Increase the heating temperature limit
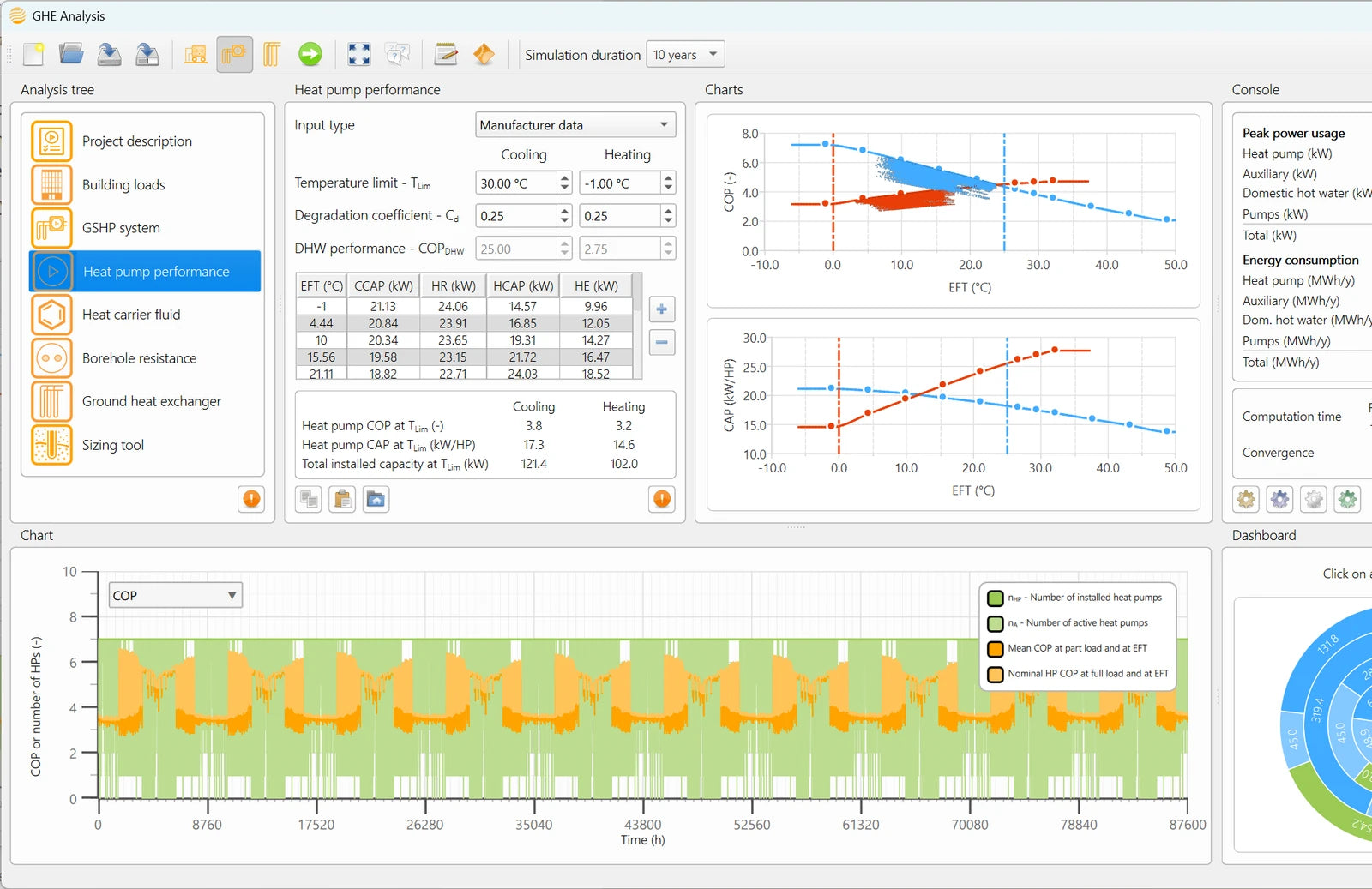 pos(669,178)
